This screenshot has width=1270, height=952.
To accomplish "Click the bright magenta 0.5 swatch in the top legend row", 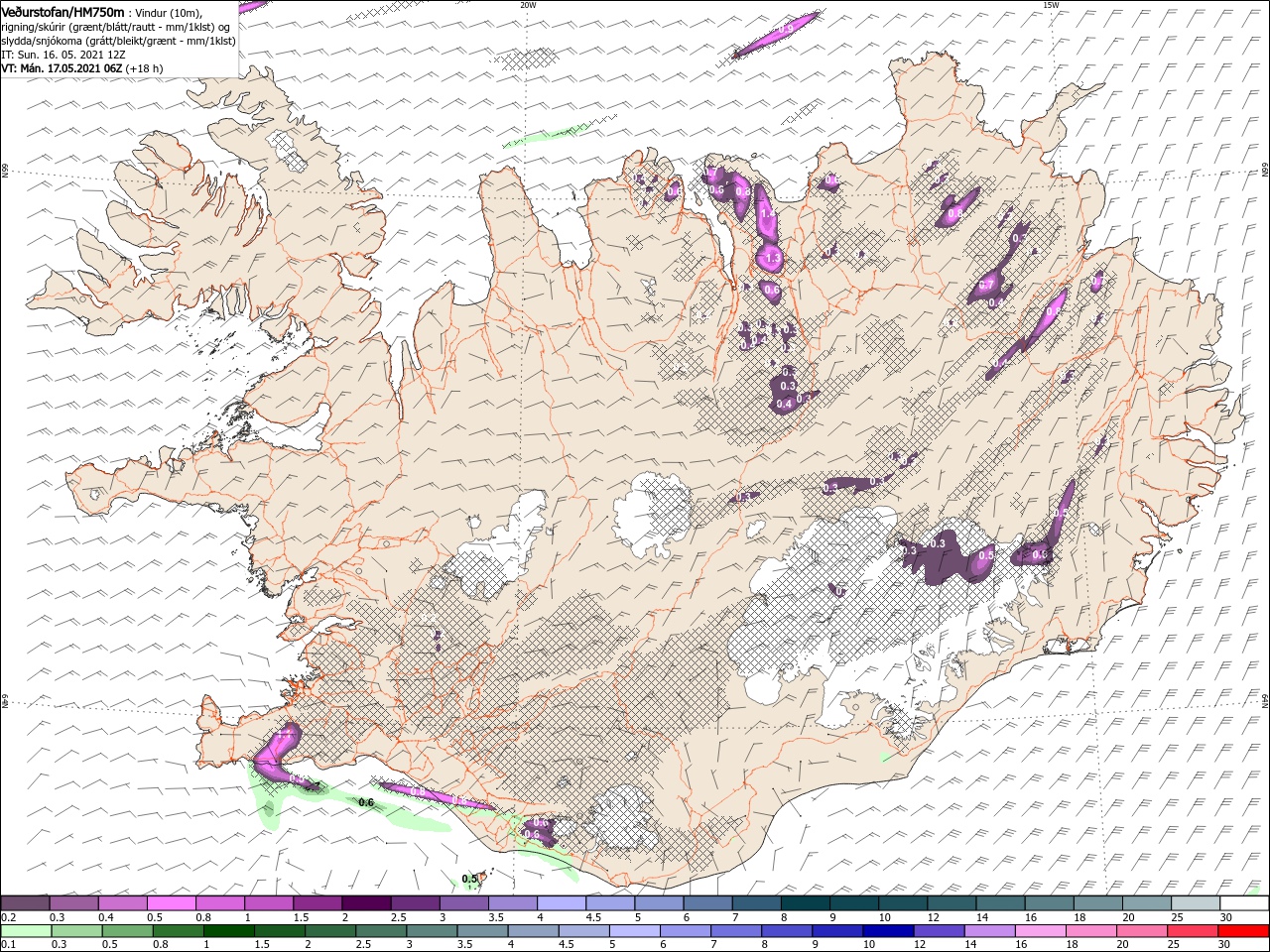I will click(172, 902).
